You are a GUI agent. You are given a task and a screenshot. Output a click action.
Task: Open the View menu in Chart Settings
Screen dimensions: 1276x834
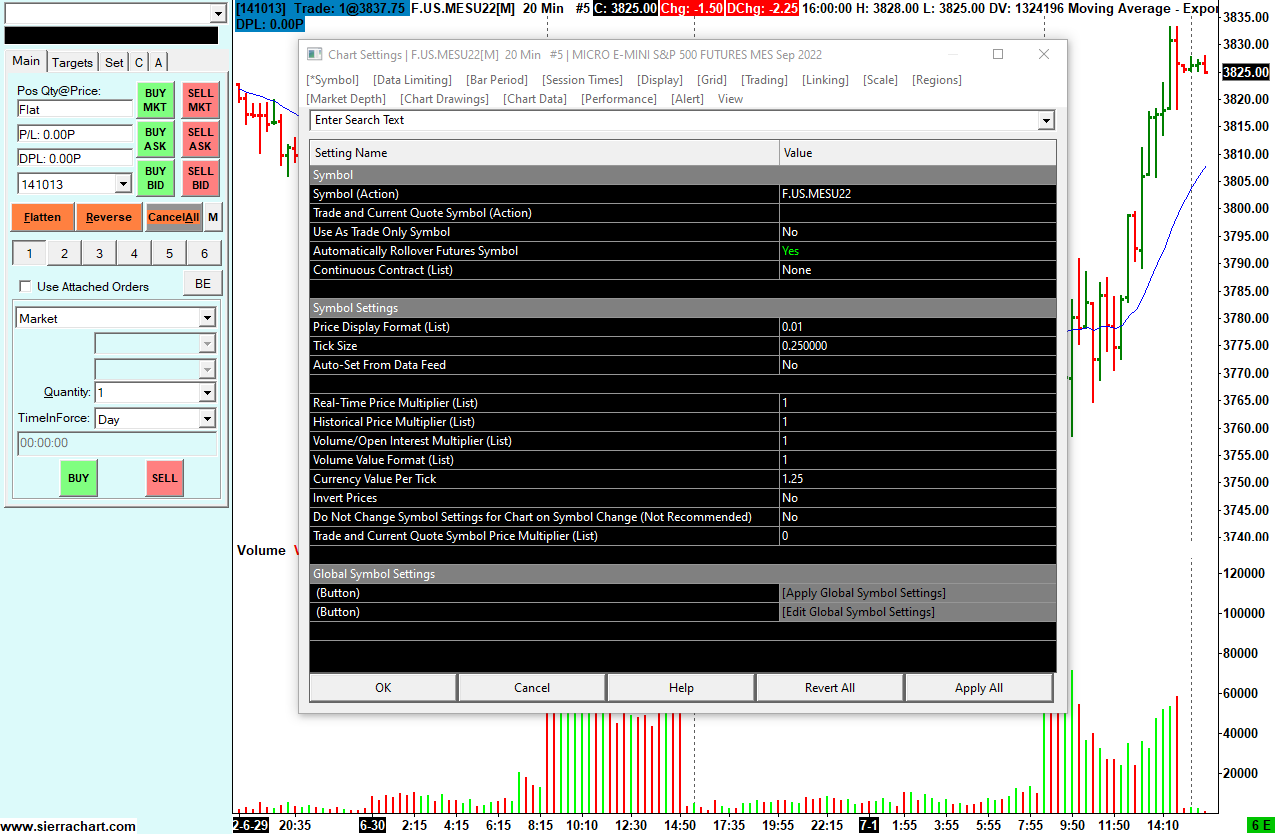730,99
